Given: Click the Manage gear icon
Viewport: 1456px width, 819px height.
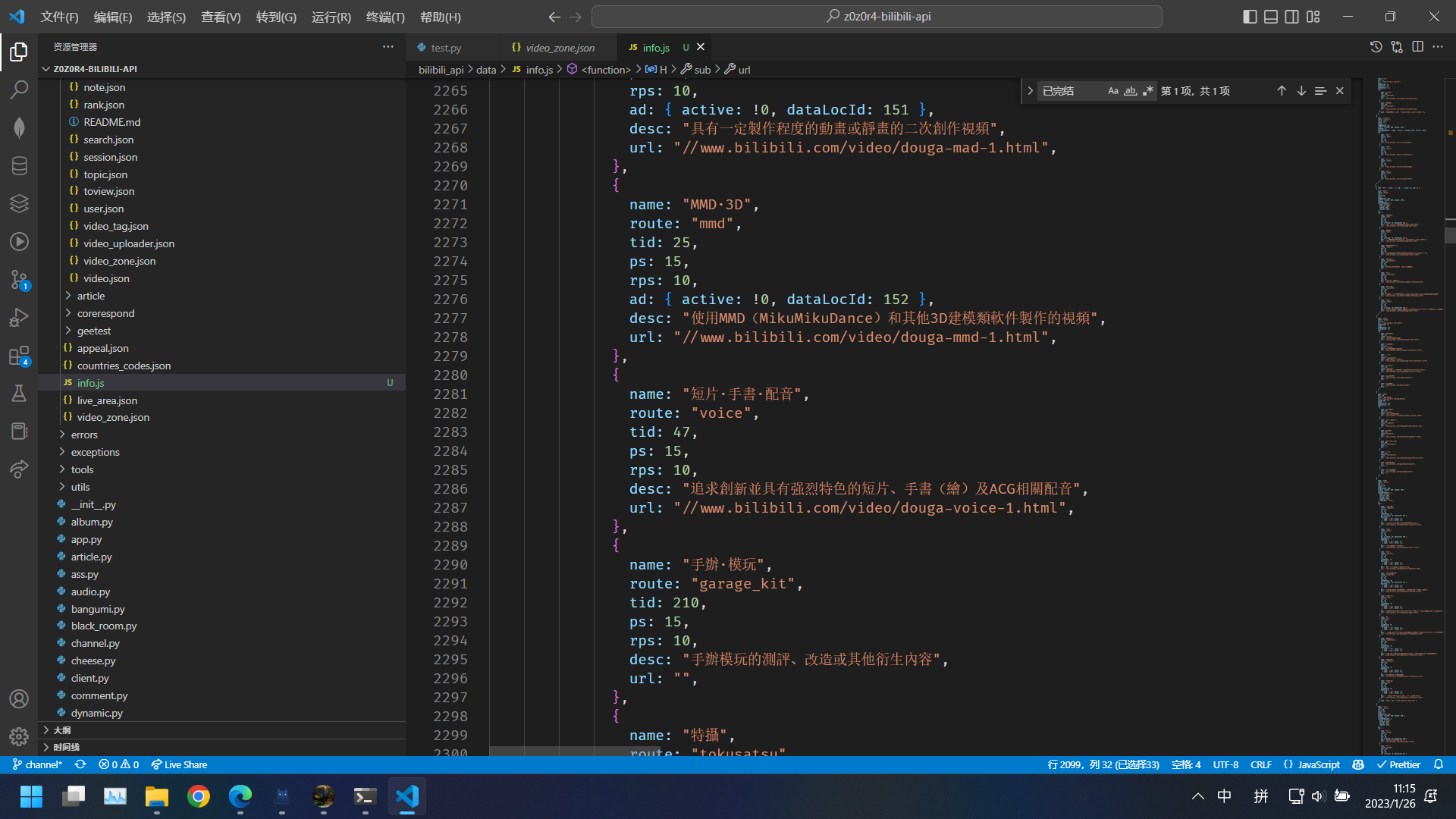Looking at the screenshot, I should tap(20, 736).
